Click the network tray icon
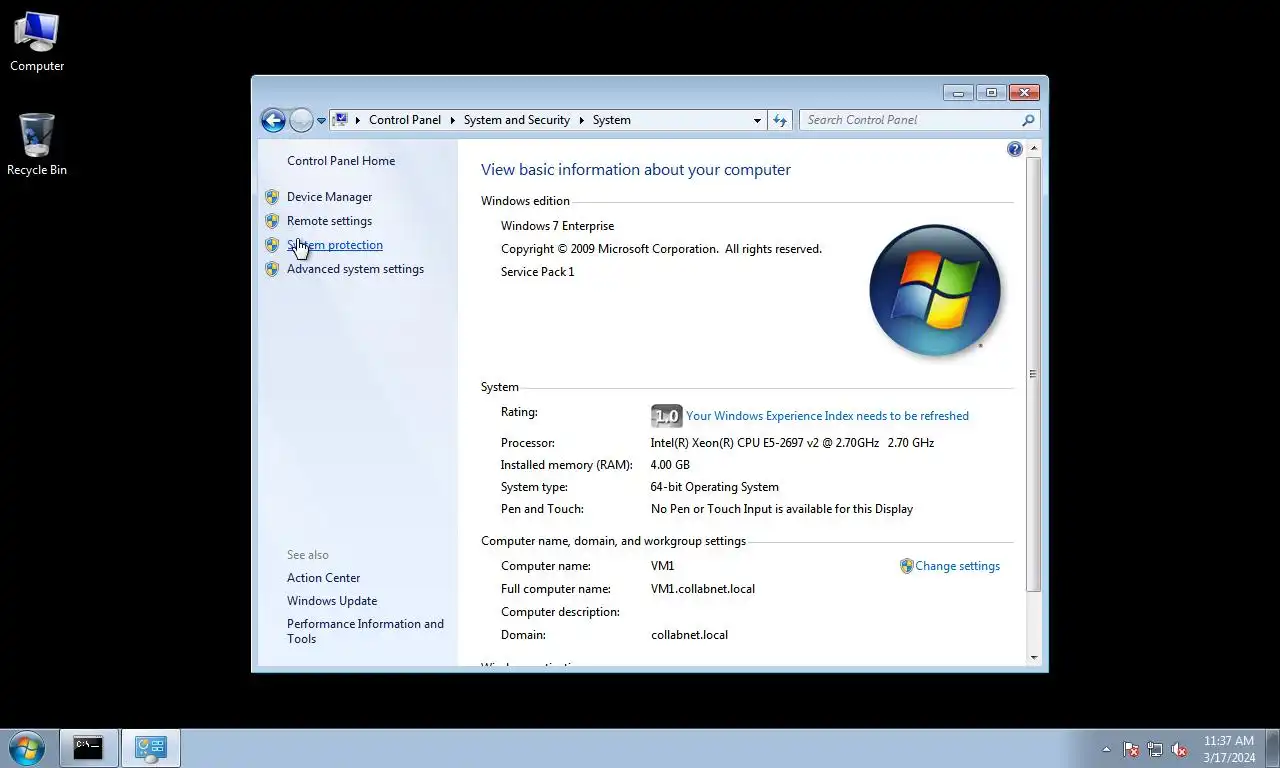Screen dimensions: 1280x768 (1155, 749)
